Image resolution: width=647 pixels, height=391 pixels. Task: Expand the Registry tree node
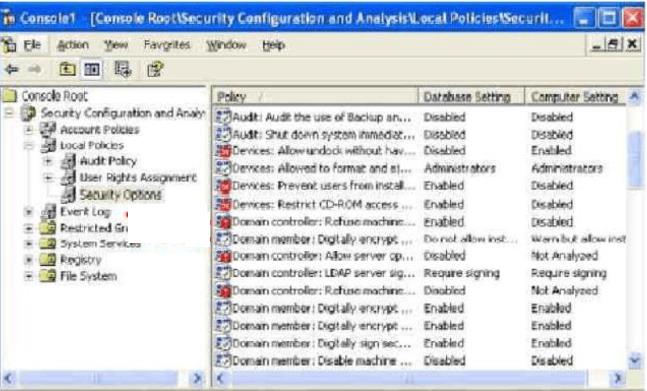point(28,260)
